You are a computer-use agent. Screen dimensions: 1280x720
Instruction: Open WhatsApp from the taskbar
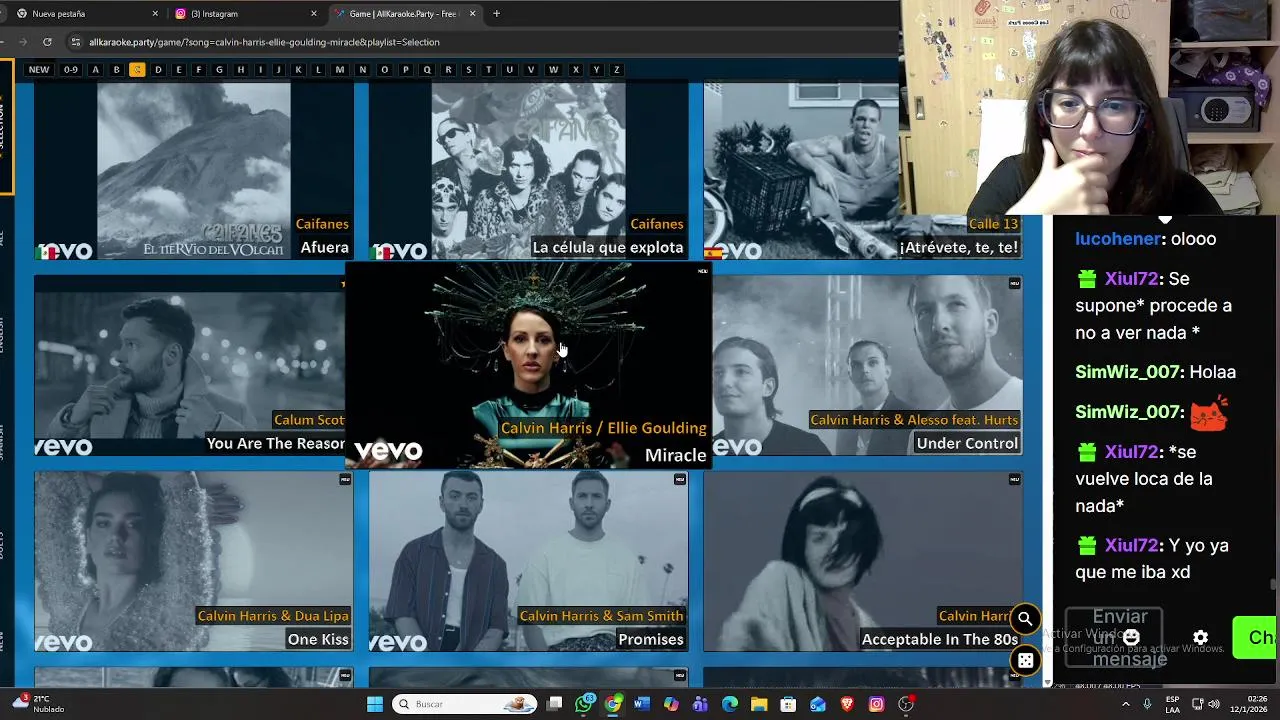coord(584,704)
